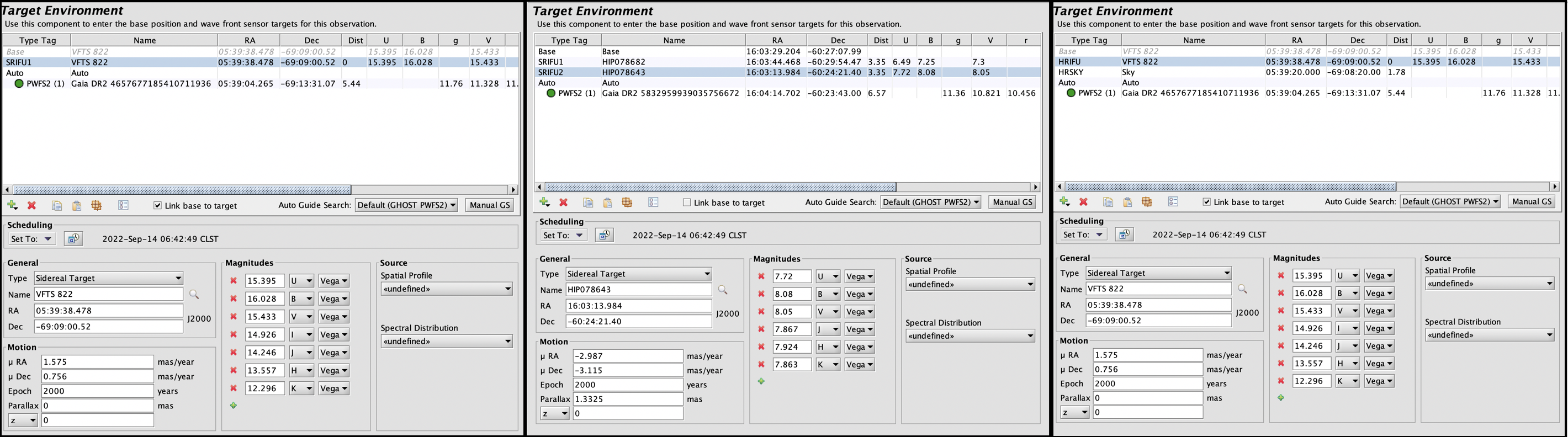Click the Manual GS button in middle panel

tap(1012, 202)
